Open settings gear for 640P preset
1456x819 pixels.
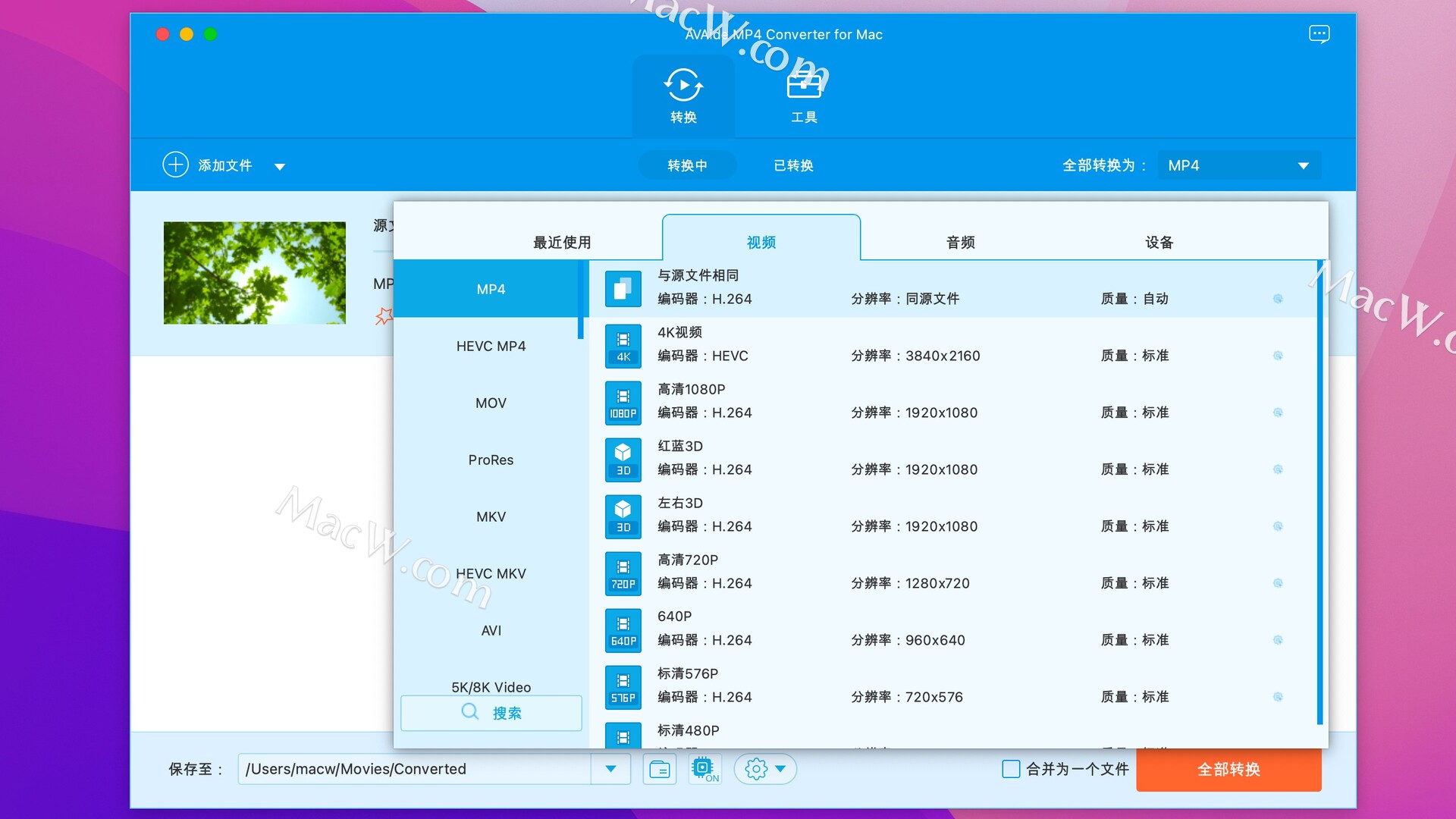(1278, 640)
